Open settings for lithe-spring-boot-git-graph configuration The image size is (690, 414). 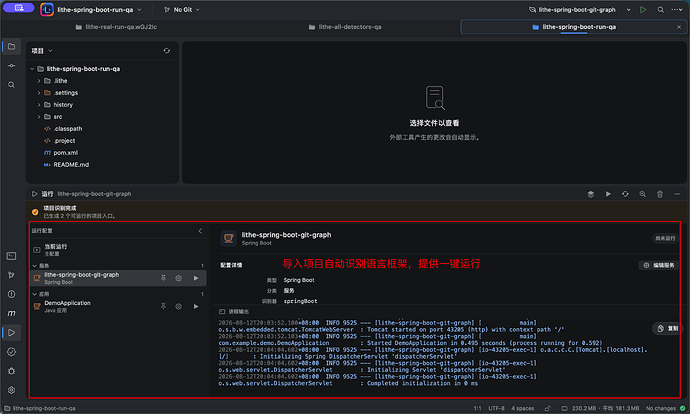pos(179,278)
